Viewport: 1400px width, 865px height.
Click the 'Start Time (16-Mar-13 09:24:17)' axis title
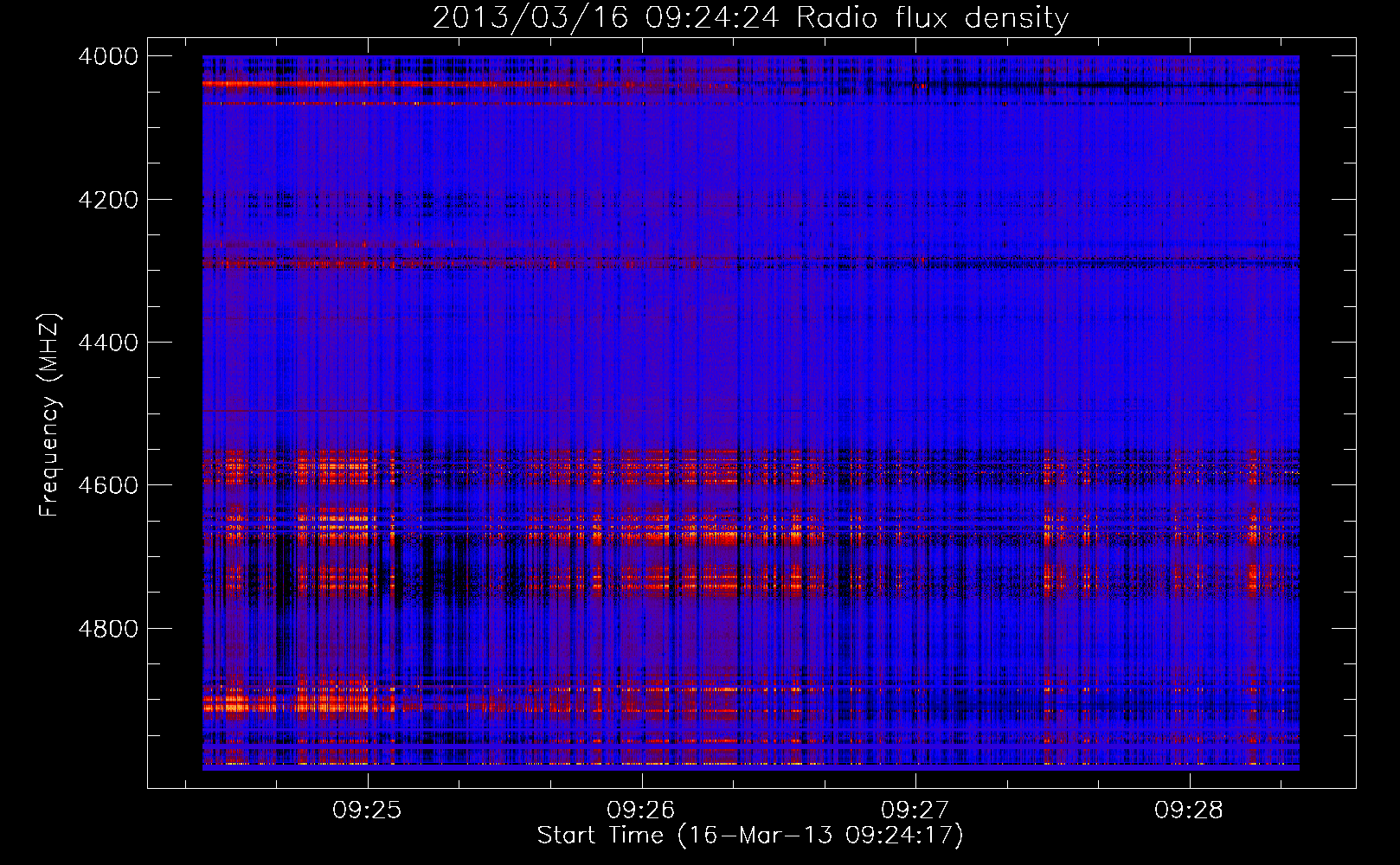[750, 836]
